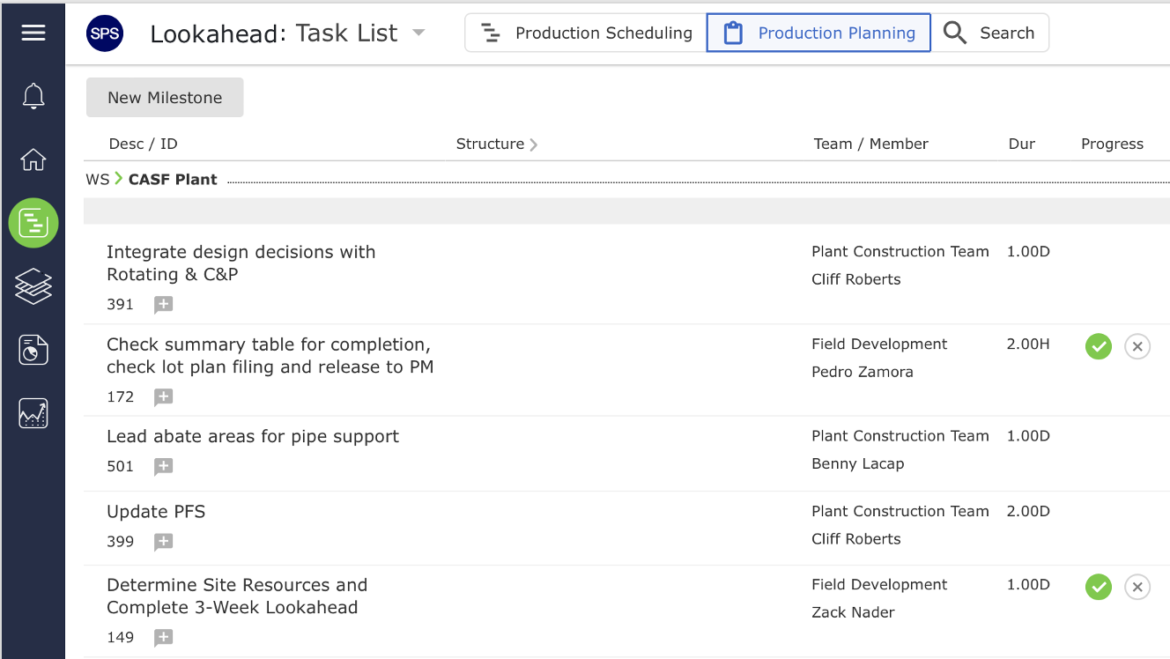Viewport: 1170px width, 659px height.
Task: Select the CASF Plant workstream label
Action: pos(172,179)
